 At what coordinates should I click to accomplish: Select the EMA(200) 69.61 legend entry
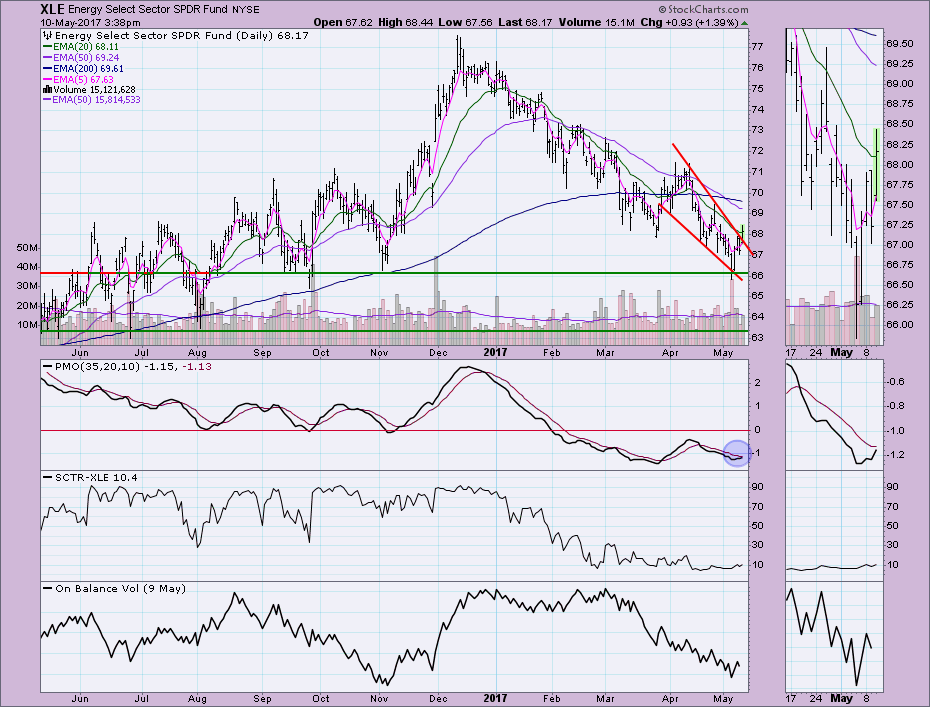(x=92, y=69)
